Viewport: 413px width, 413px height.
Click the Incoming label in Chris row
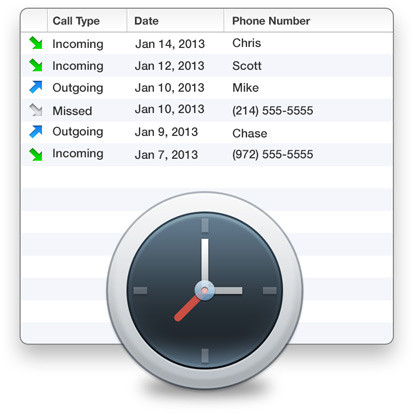78,44
